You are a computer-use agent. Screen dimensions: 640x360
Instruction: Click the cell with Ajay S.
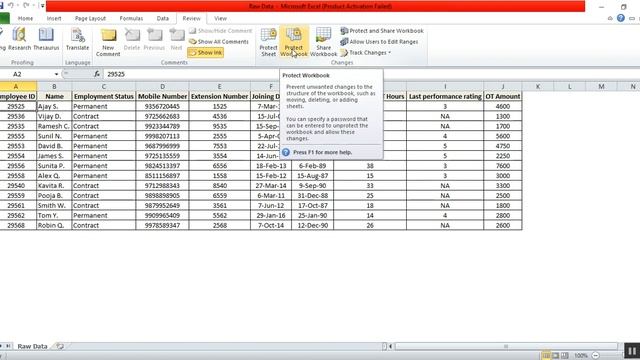point(54,106)
